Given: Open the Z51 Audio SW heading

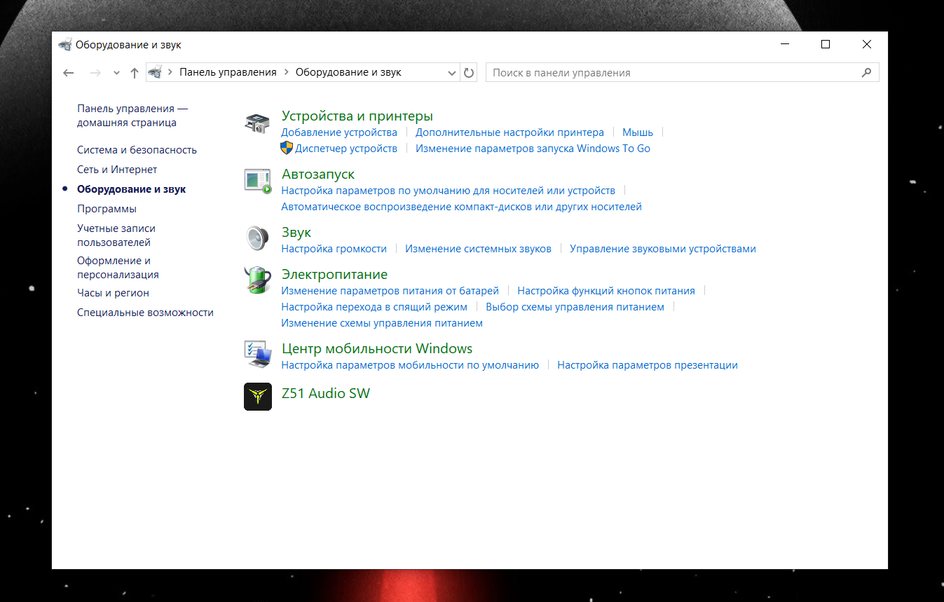Looking at the screenshot, I should [326, 394].
